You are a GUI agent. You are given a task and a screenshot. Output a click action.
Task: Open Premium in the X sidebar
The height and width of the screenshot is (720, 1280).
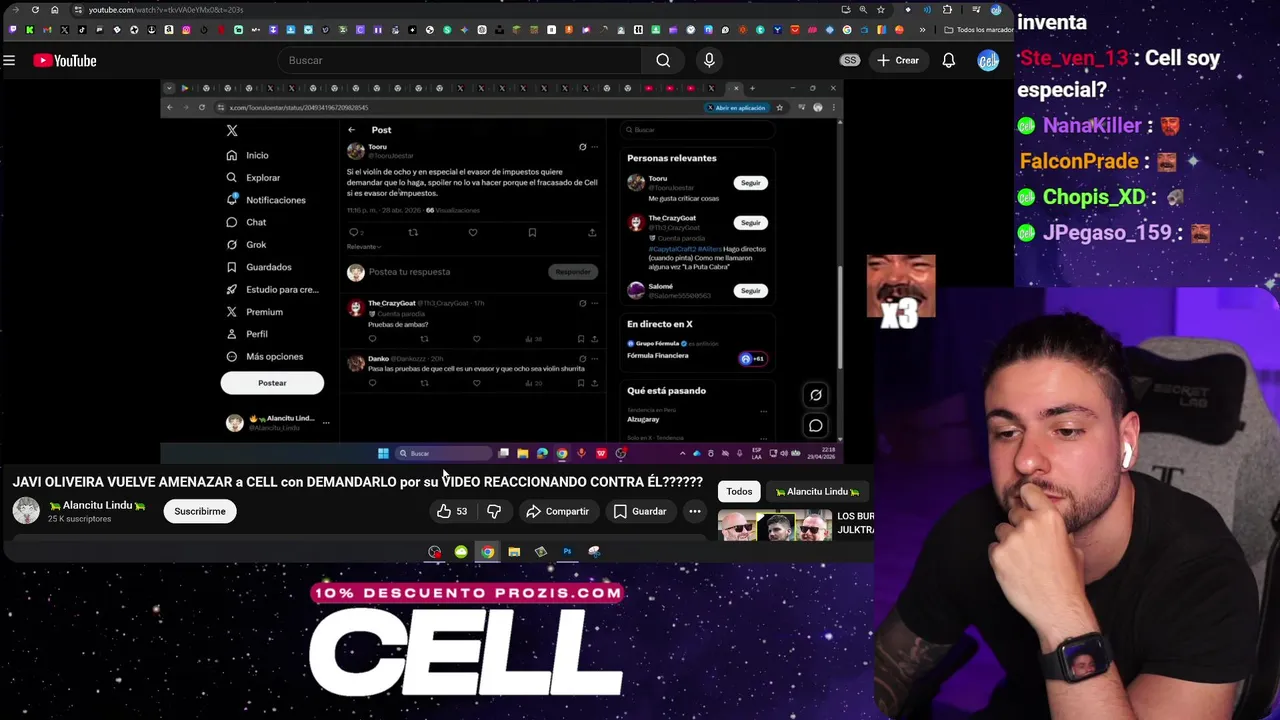pos(255,312)
